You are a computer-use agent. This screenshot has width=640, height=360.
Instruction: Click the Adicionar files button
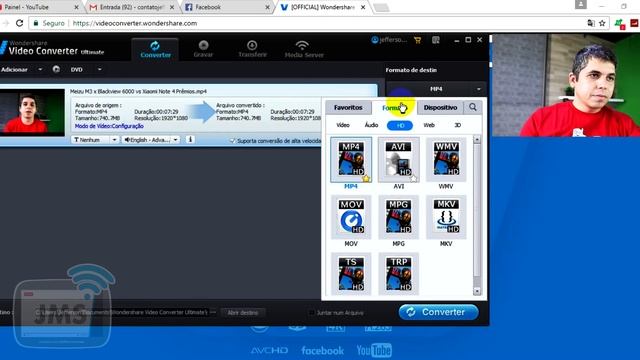[x=15, y=70]
